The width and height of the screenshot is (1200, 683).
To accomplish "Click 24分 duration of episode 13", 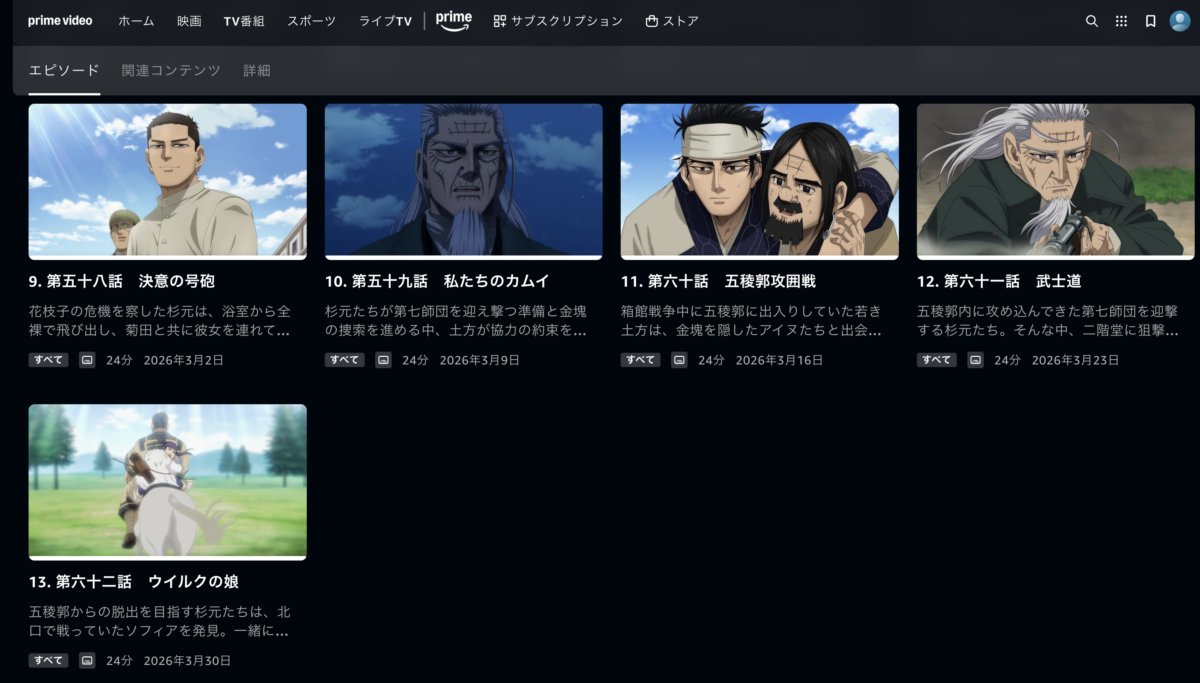I will [119, 661].
